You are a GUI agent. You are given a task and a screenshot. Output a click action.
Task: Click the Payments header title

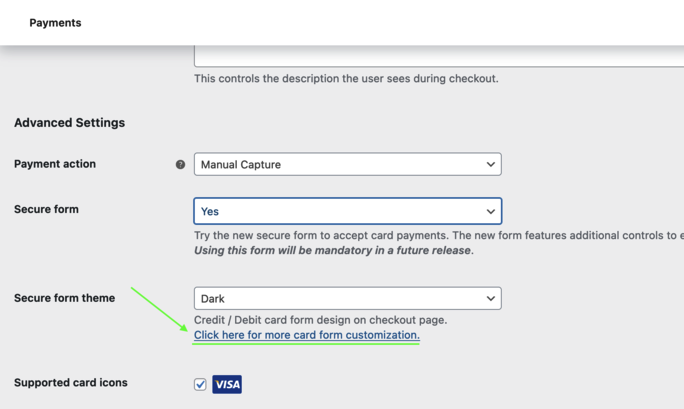pos(55,23)
